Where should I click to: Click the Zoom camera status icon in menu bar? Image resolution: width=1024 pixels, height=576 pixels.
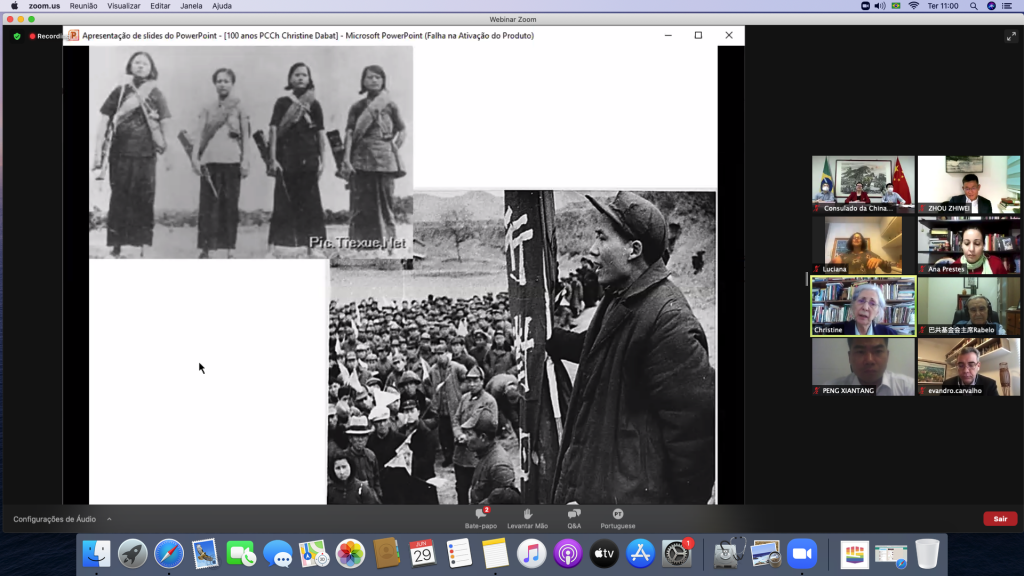865,6
